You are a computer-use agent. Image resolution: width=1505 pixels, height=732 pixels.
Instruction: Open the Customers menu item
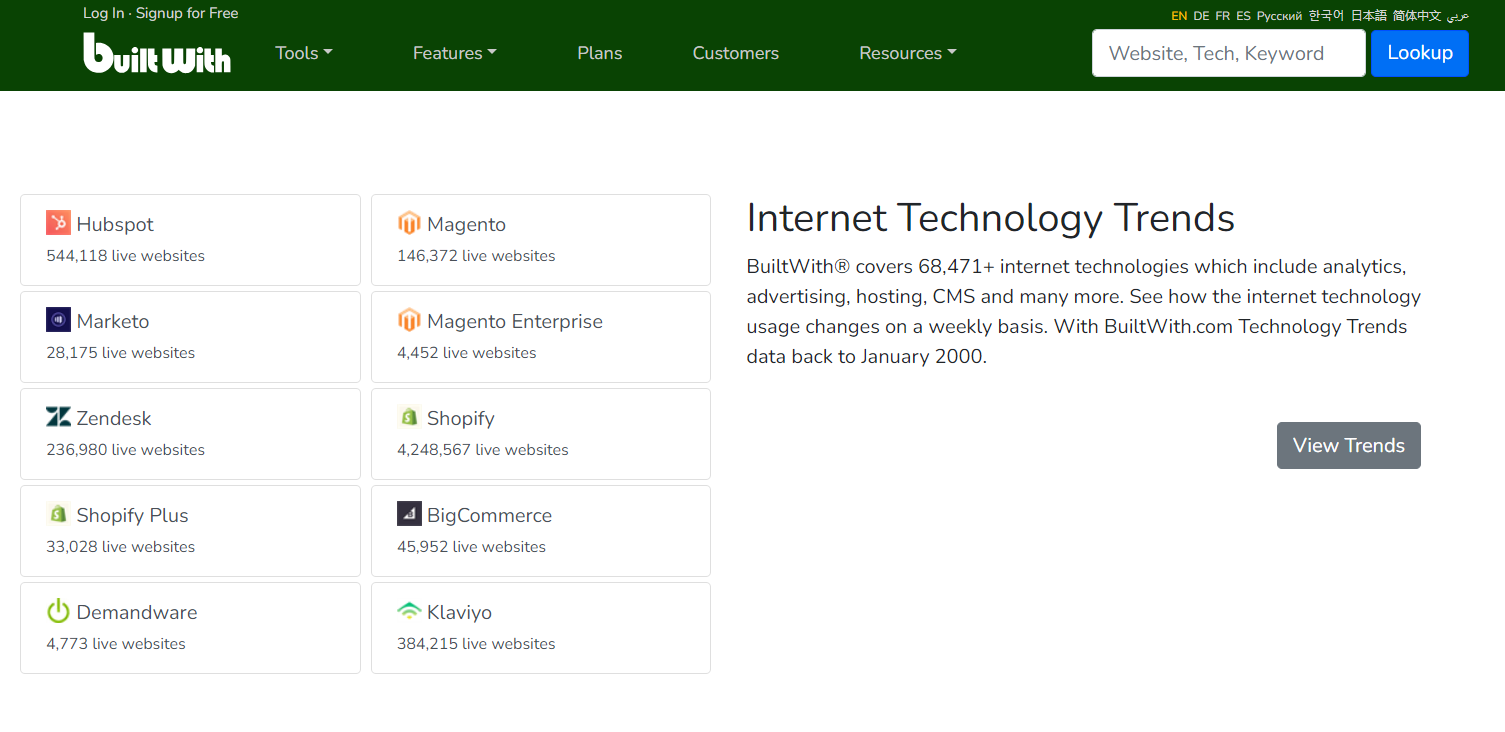(735, 53)
